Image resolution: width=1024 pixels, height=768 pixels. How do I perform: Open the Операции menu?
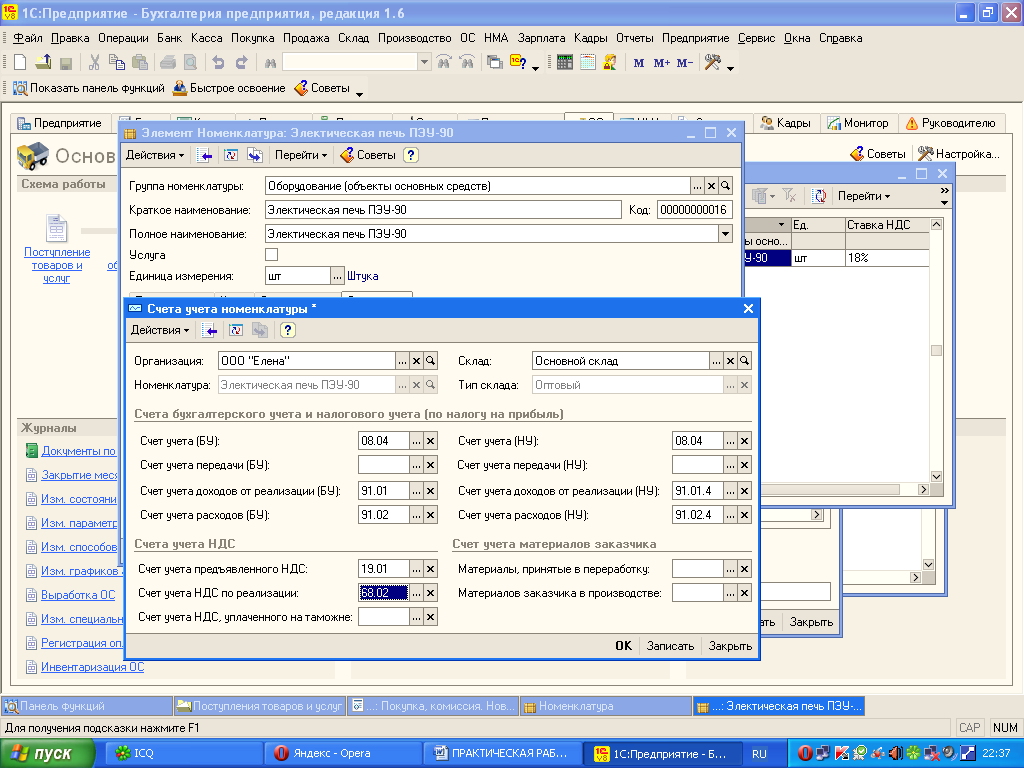[x=123, y=38]
